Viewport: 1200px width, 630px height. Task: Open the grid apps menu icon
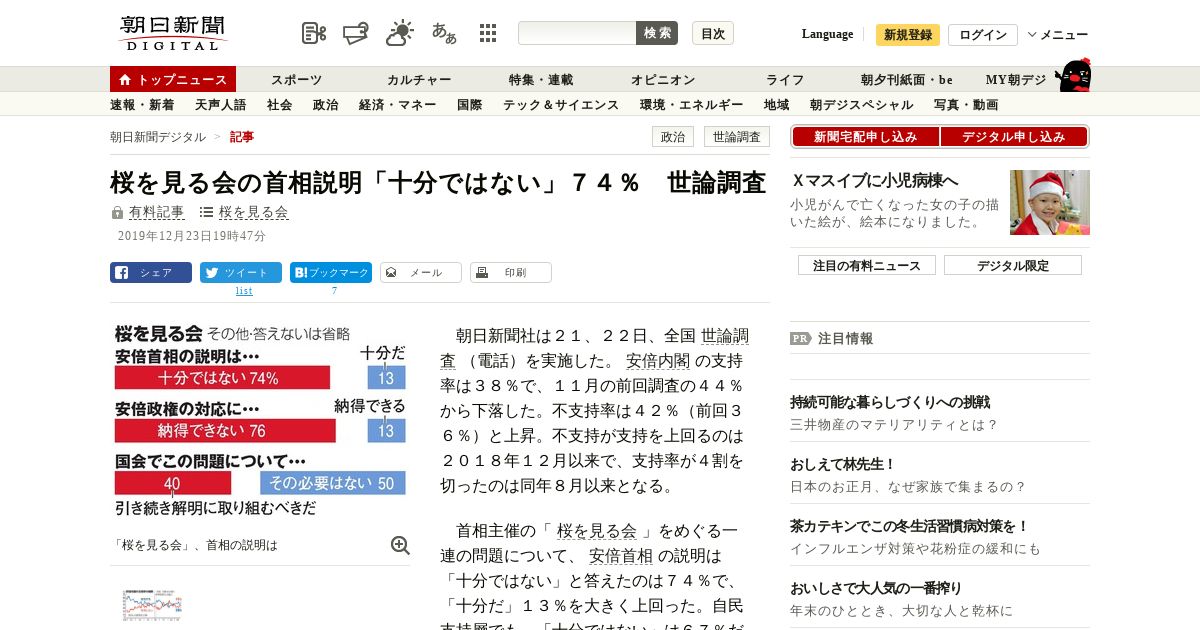pos(488,33)
